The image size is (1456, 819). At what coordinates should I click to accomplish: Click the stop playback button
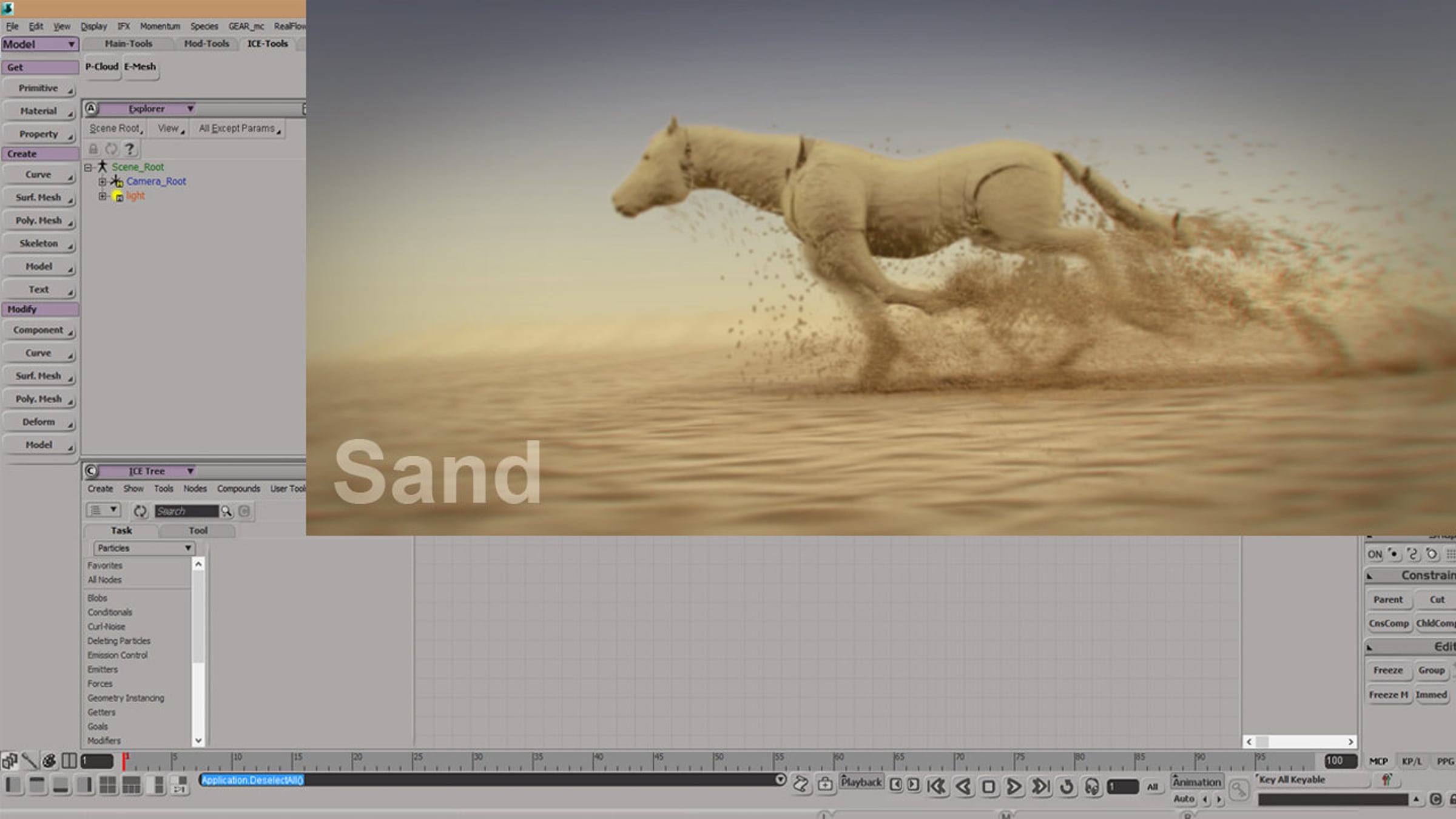click(x=988, y=786)
